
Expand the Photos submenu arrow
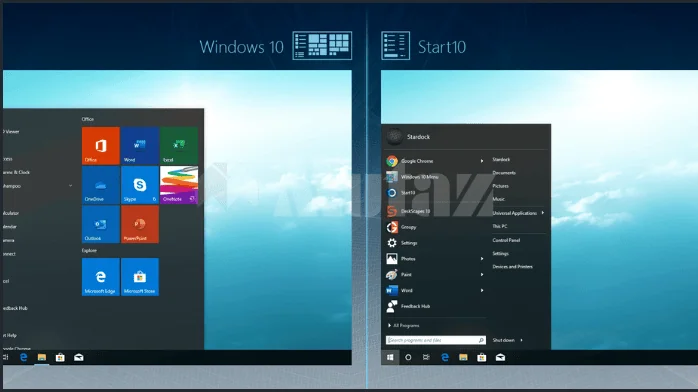482,259
